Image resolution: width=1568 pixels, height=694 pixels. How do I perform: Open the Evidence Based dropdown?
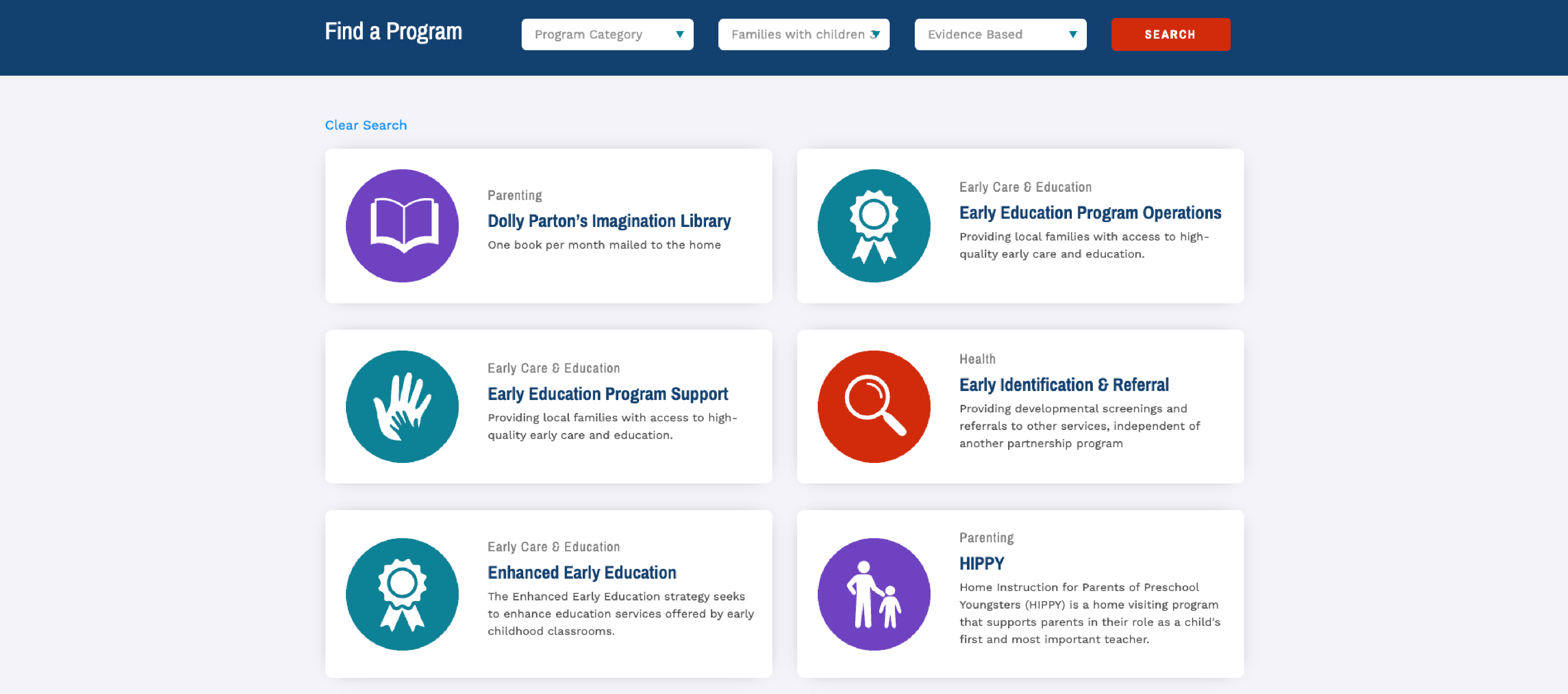(x=1000, y=35)
